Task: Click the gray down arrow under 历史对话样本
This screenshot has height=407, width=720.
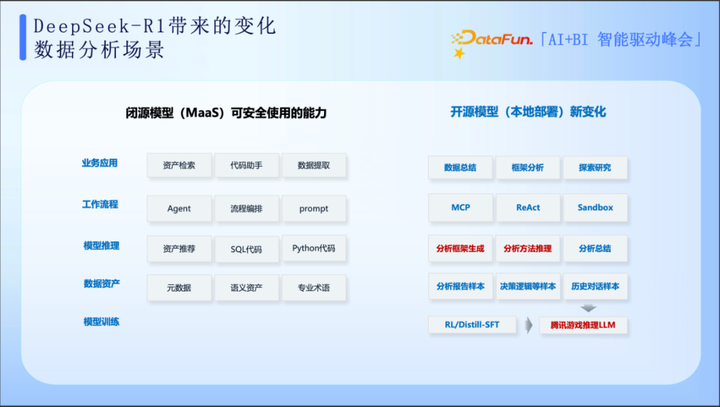Action: [x=588, y=308]
